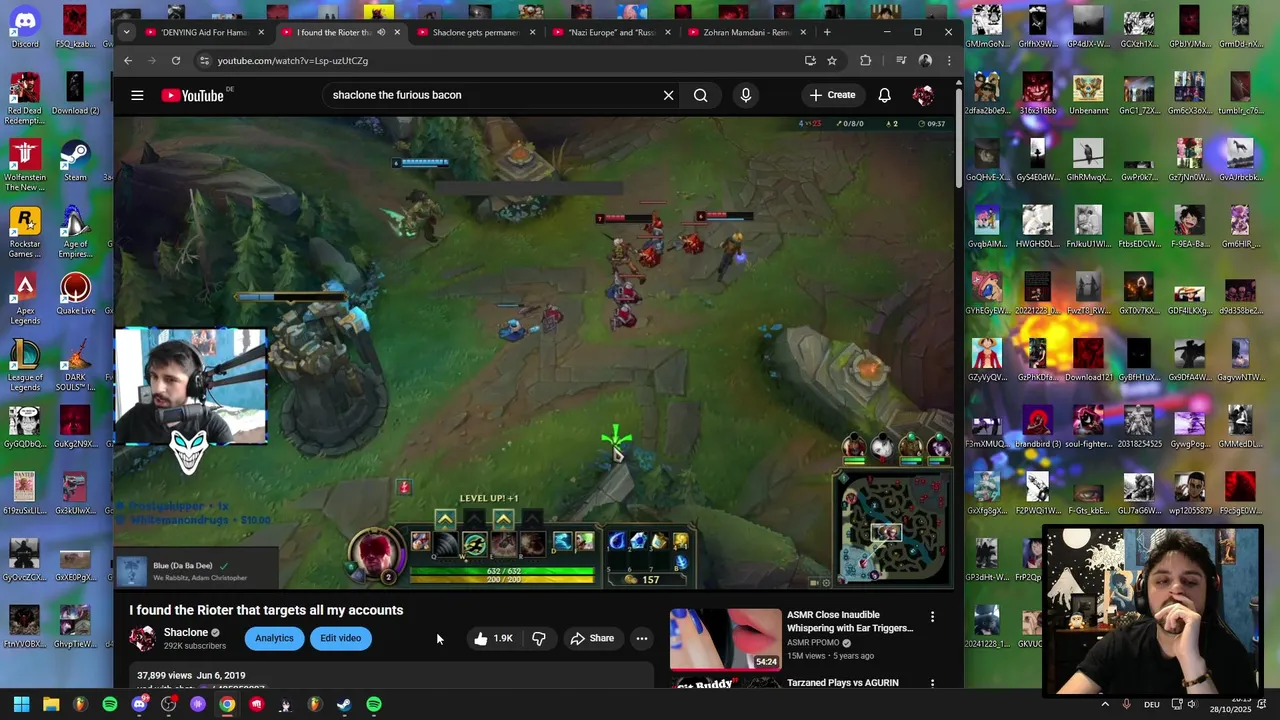Screen dimensions: 1280x720
Task: Start voice search with microphone
Action: click(x=745, y=95)
